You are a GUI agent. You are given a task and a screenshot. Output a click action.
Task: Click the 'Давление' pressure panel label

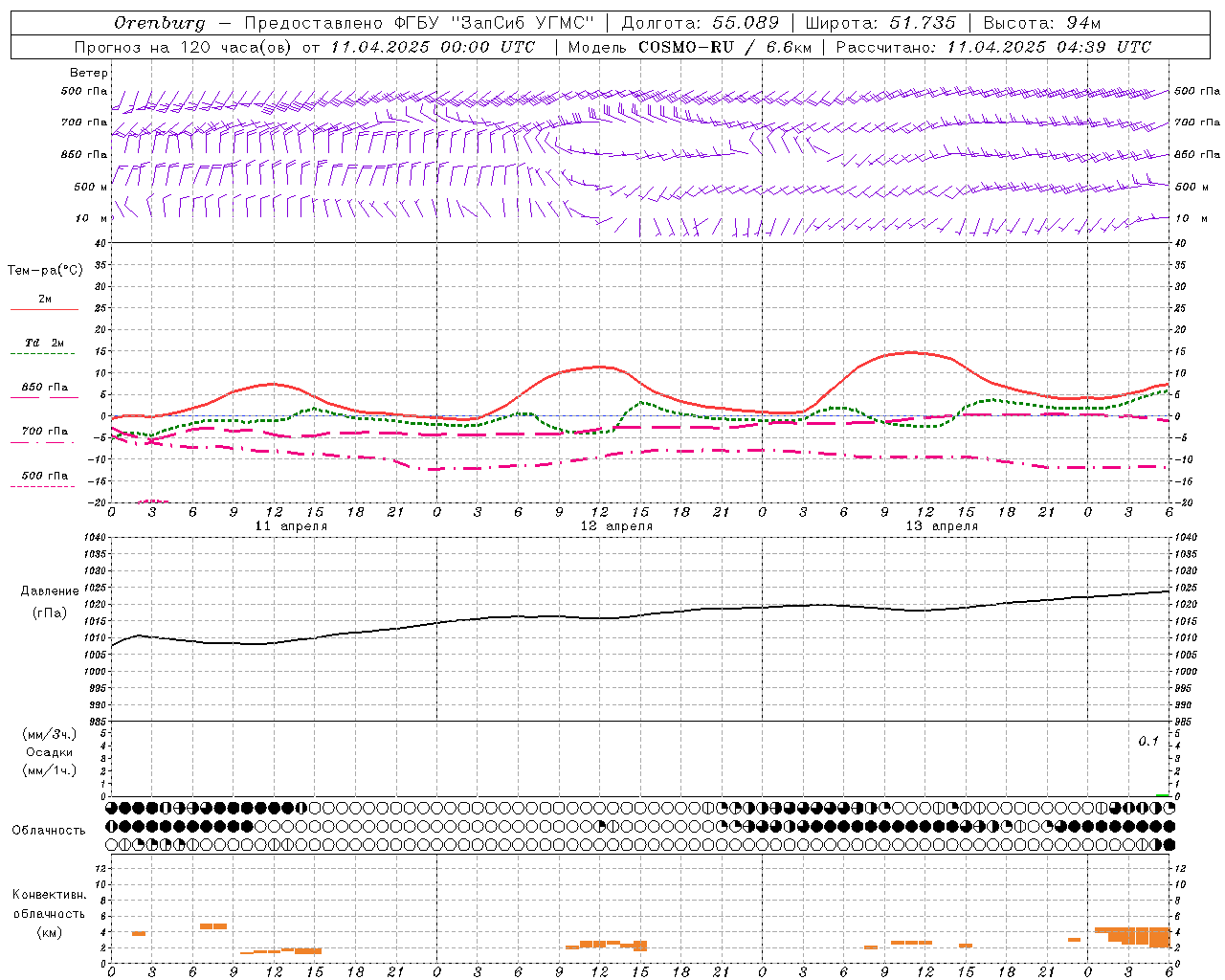coord(50,591)
